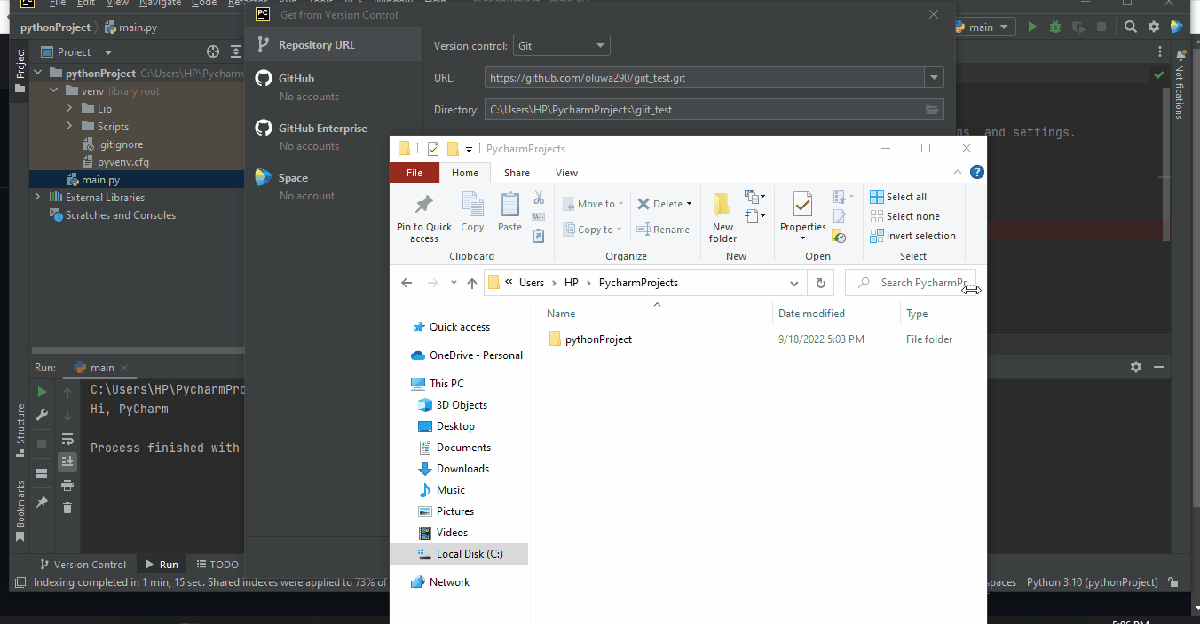Switch to the TODO tool window tab
This screenshot has height=624, width=1200.
point(217,564)
